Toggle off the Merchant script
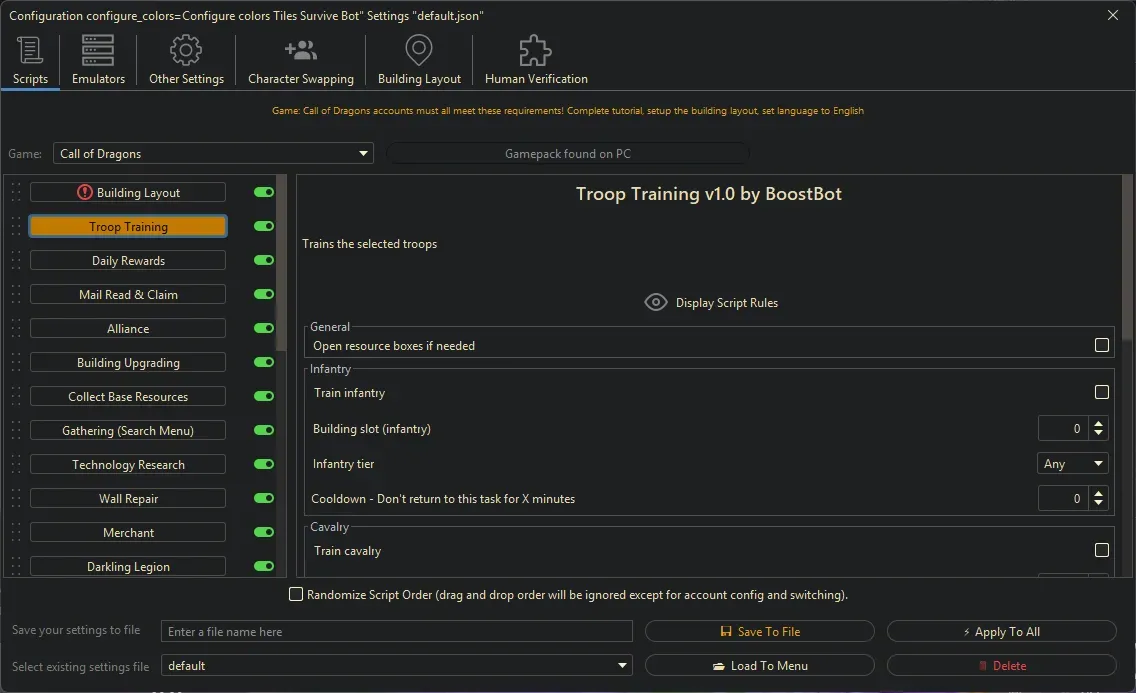Screen dimensions: 1136x693 click(262, 532)
